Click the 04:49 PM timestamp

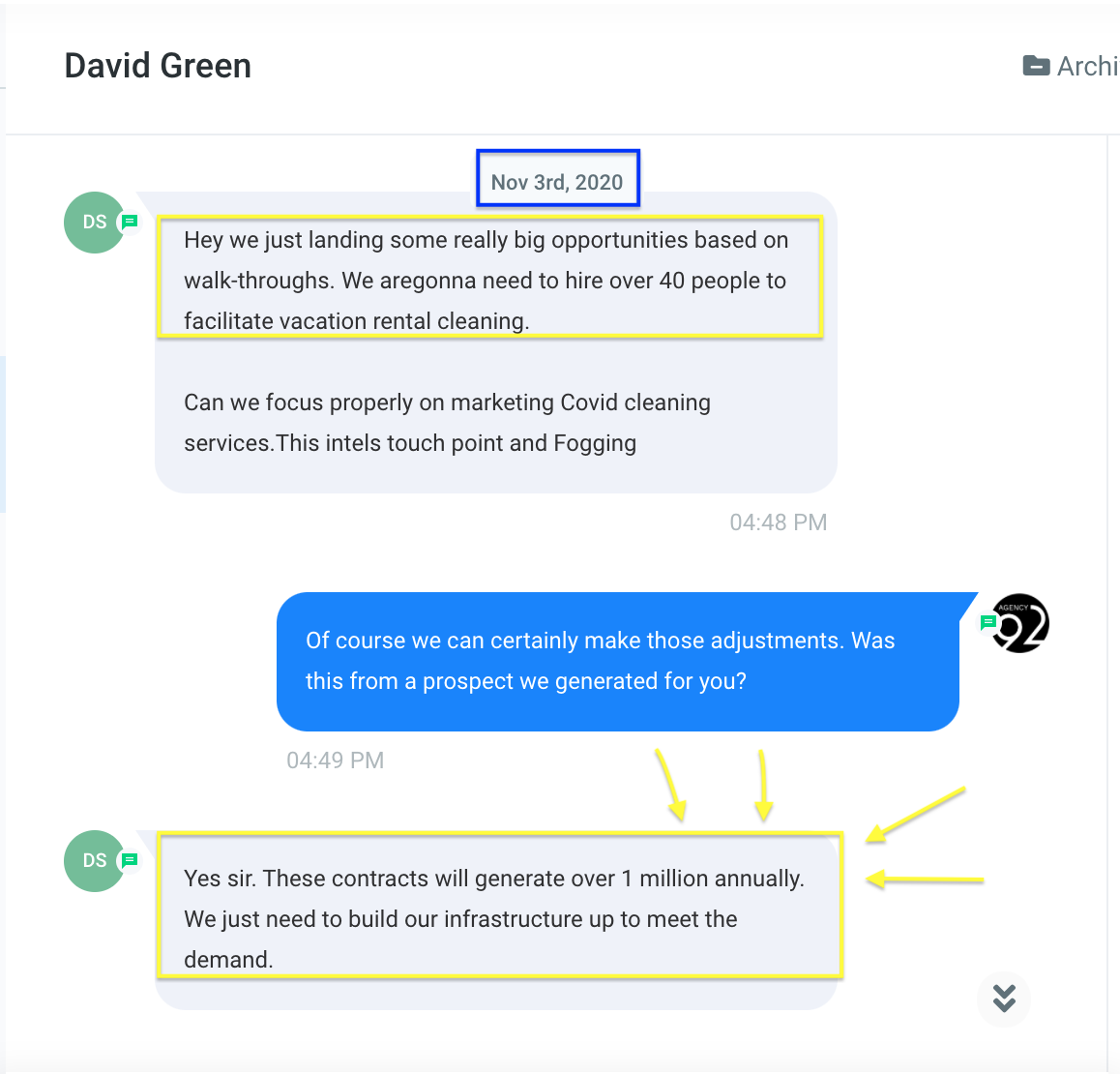(x=335, y=761)
